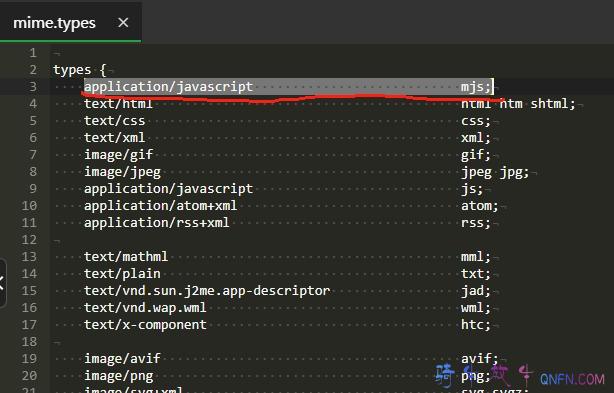Screen dimensions: 614x393
Task: Click the 'js;' extension on line 9
Action: [471, 189]
